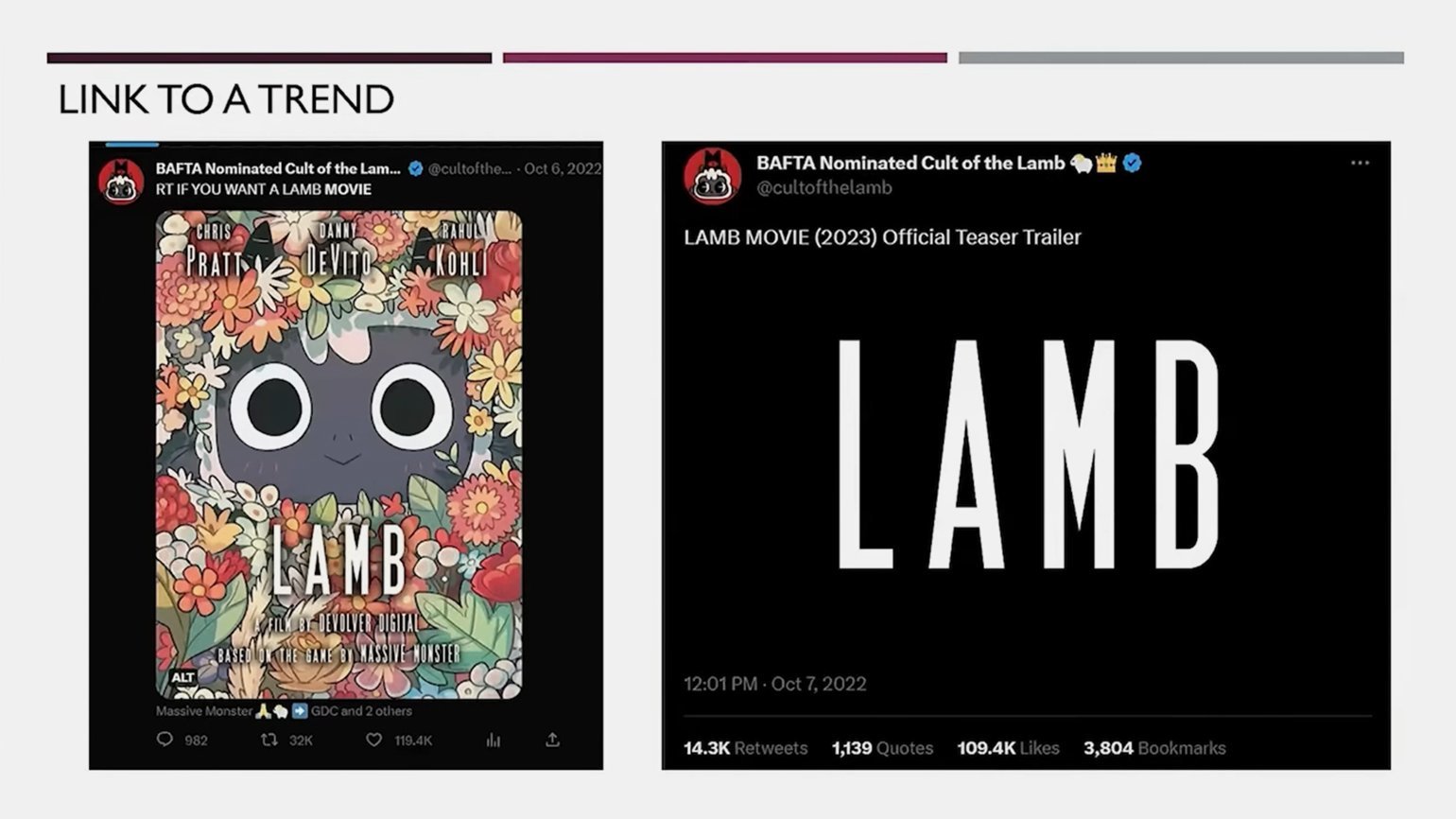View the 109.4K Likes list
This screenshot has width=1456, height=819.
coord(1008,748)
